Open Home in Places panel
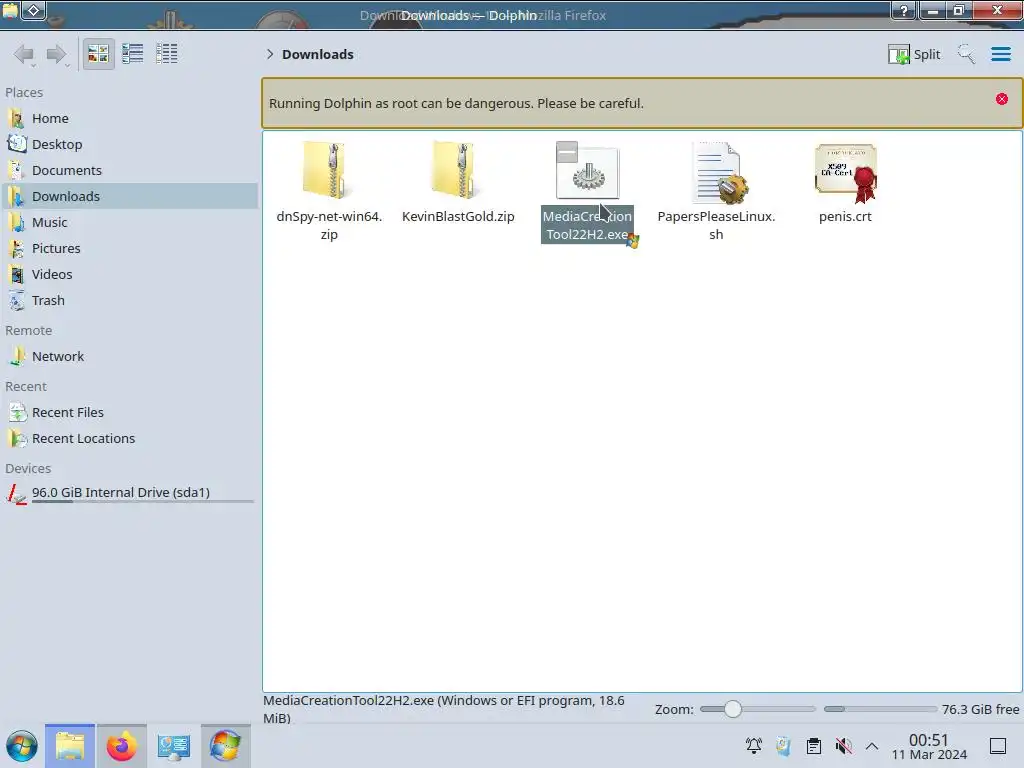 [130, 118]
